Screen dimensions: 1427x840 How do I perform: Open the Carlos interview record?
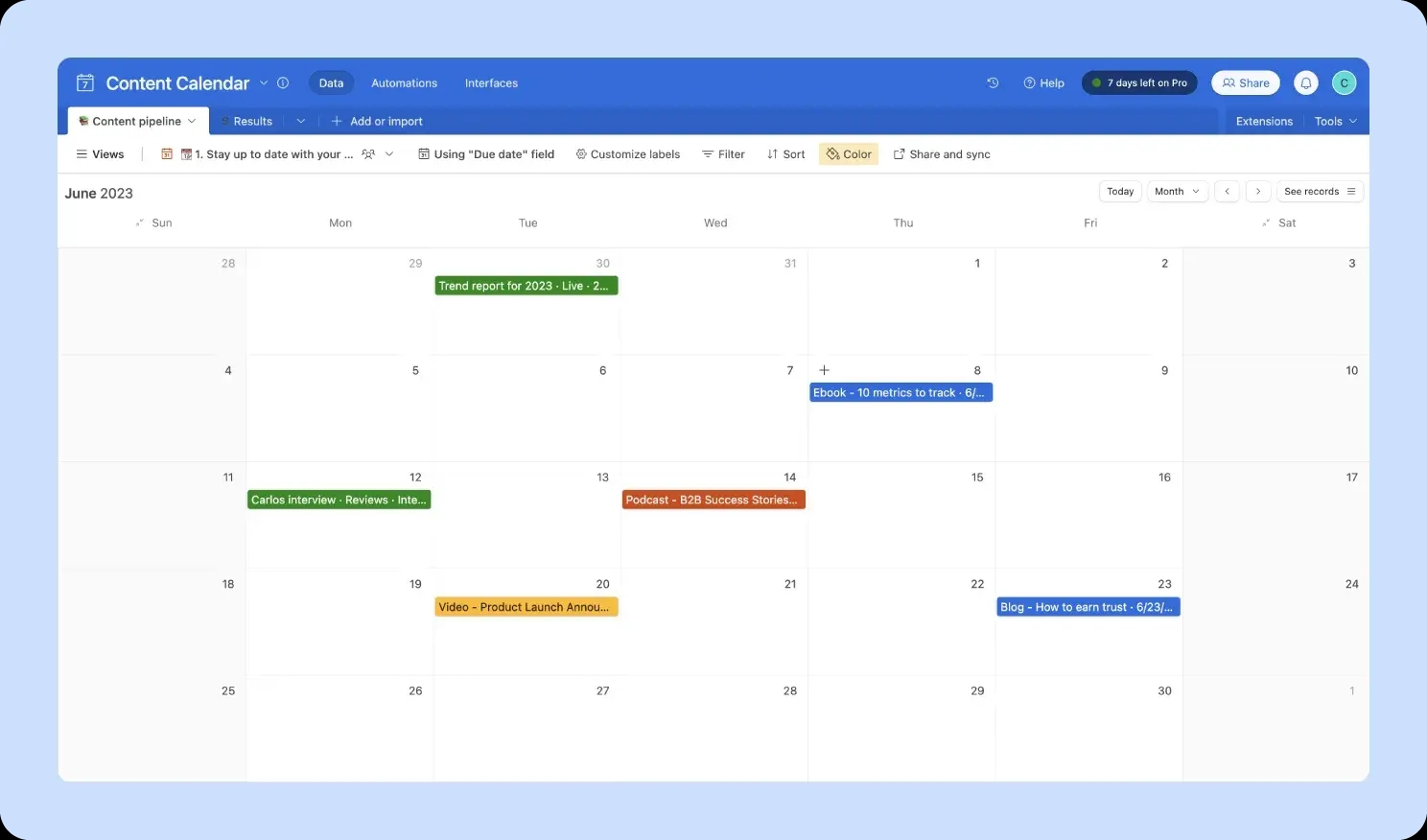pyautogui.click(x=339, y=500)
